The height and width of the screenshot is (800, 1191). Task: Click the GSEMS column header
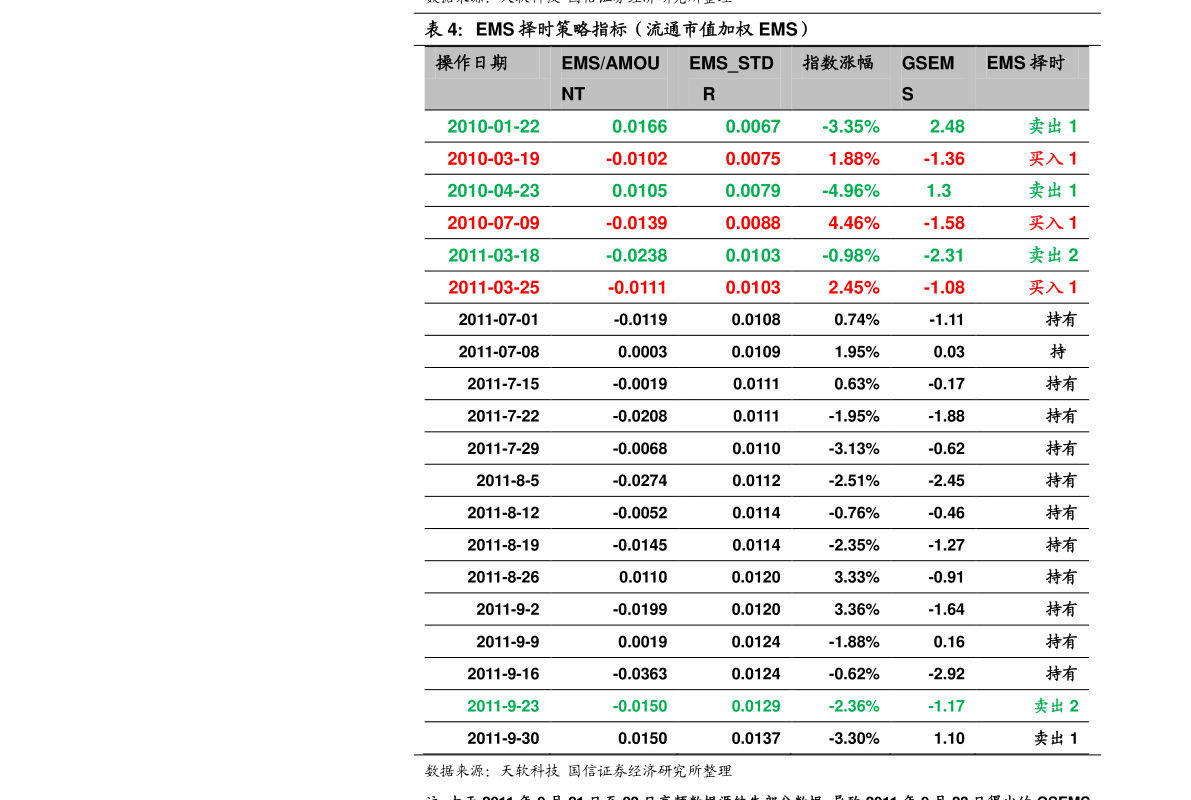tap(927, 78)
